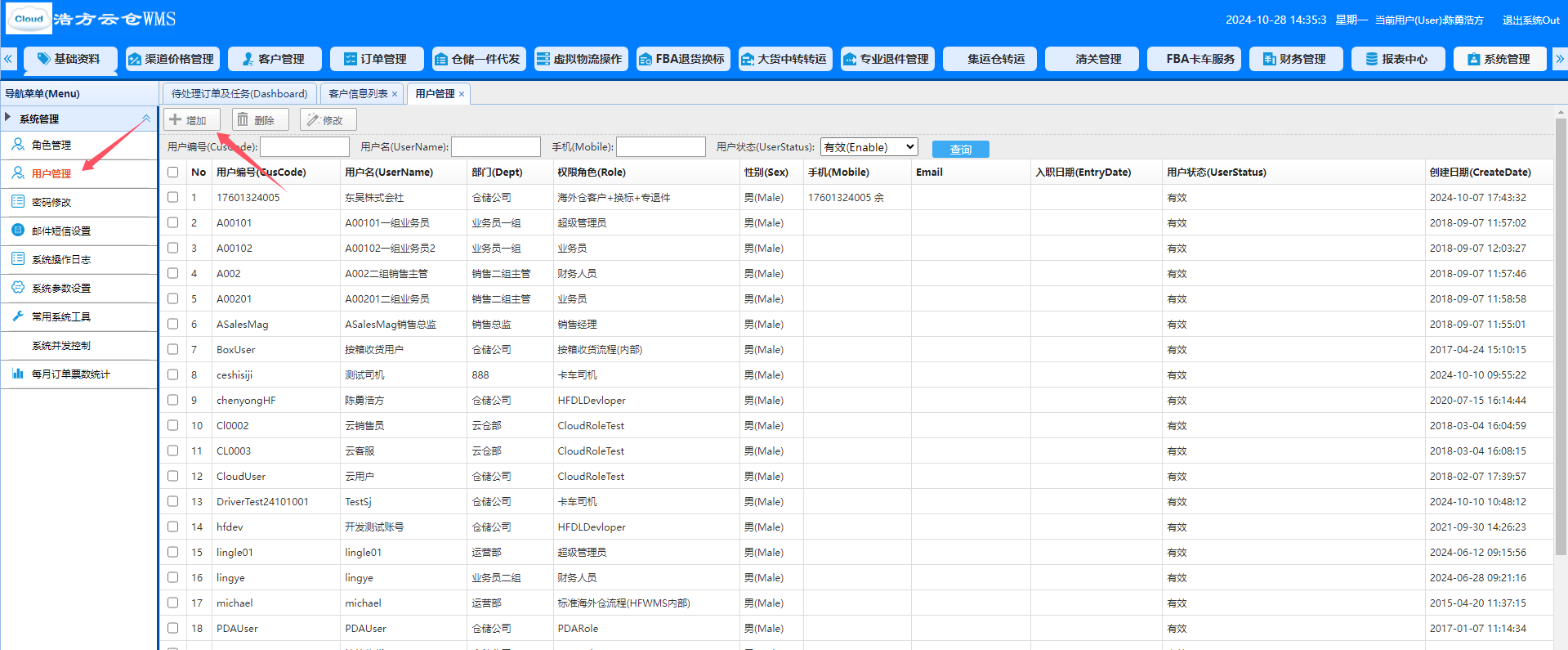
Task: Click the 修改 pencil edit icon
Action: 312,119
